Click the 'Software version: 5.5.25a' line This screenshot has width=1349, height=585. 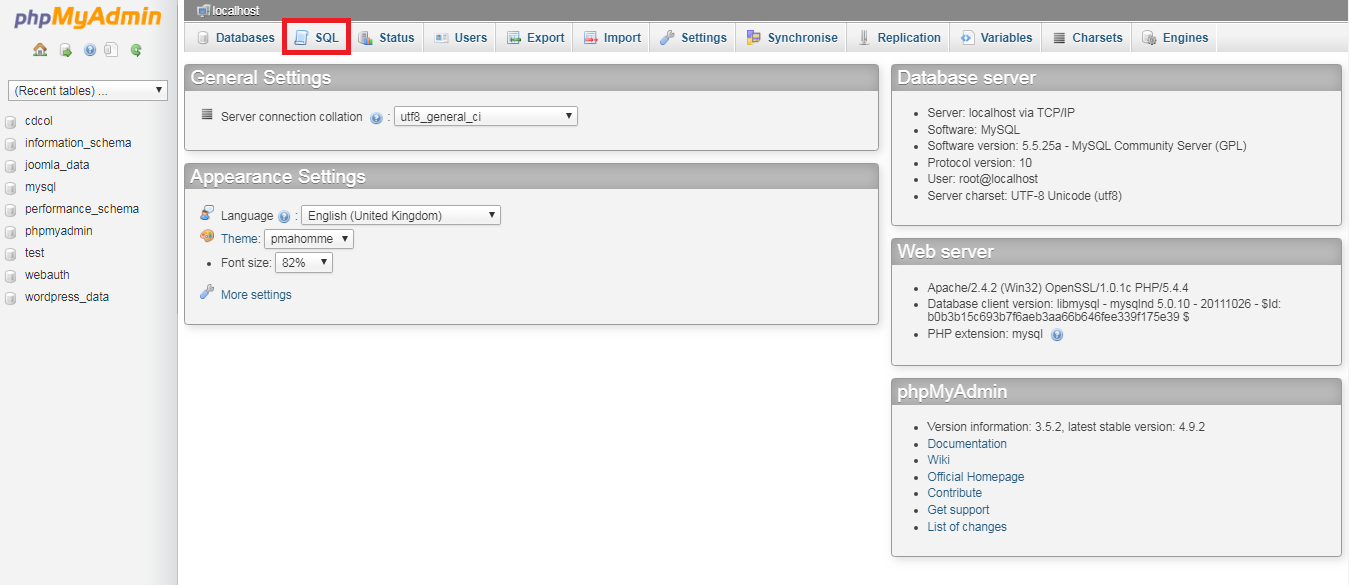1087,146
